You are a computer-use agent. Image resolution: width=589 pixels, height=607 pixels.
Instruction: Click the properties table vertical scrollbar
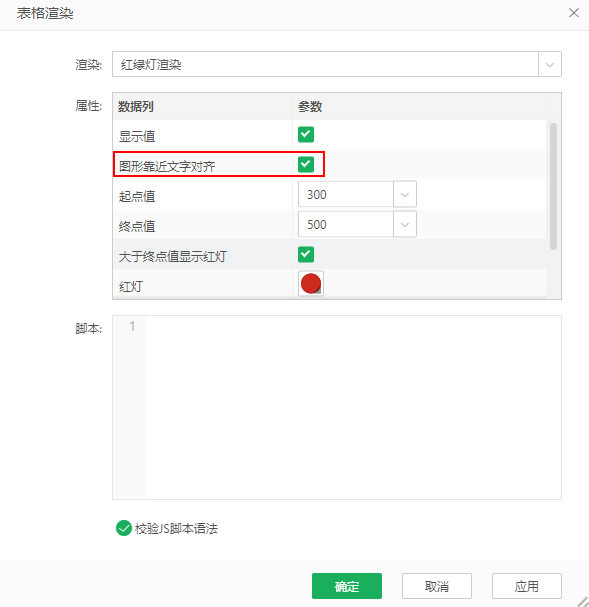553,186
